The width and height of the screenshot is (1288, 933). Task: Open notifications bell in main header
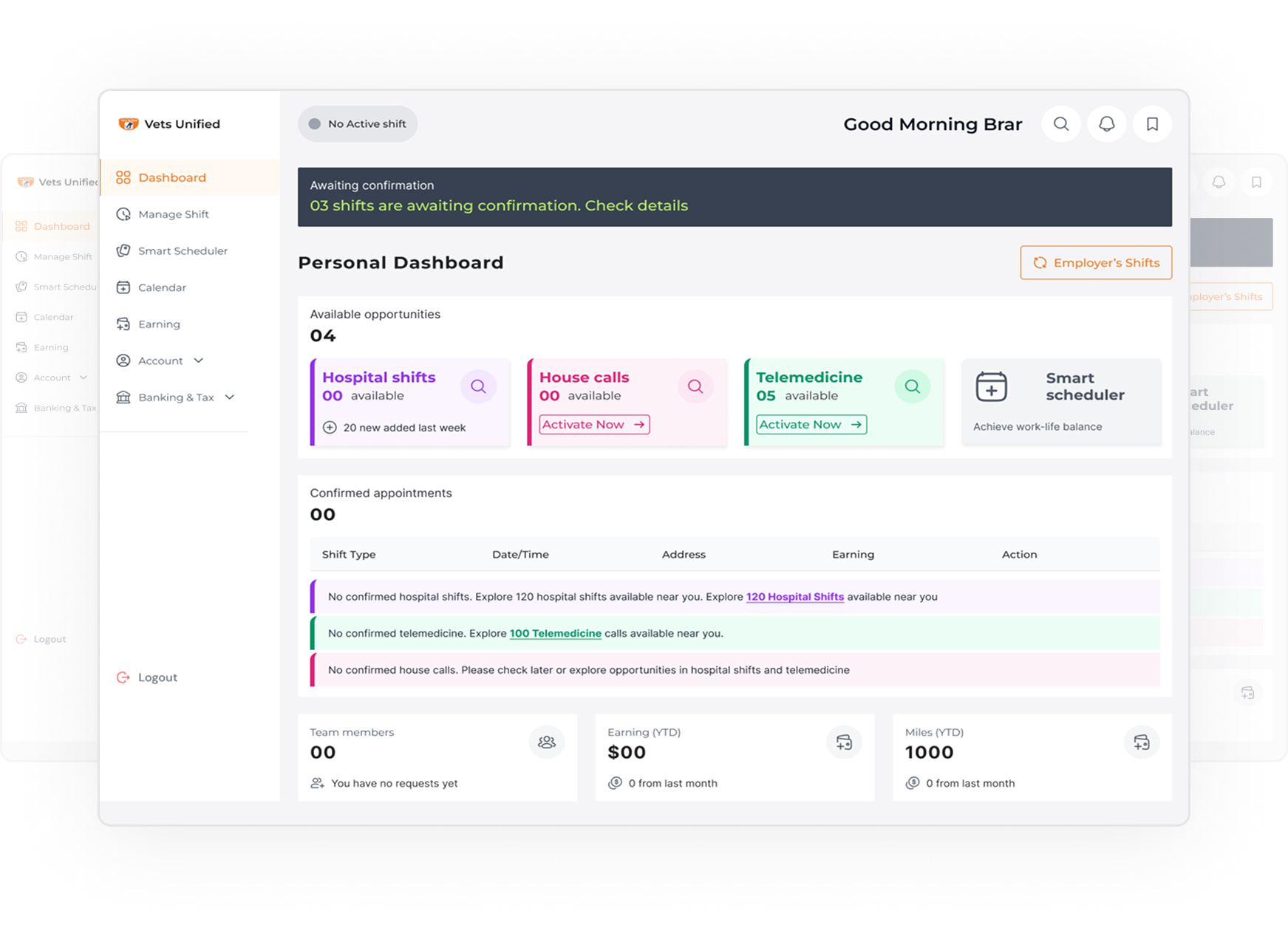click(1106, 124)
